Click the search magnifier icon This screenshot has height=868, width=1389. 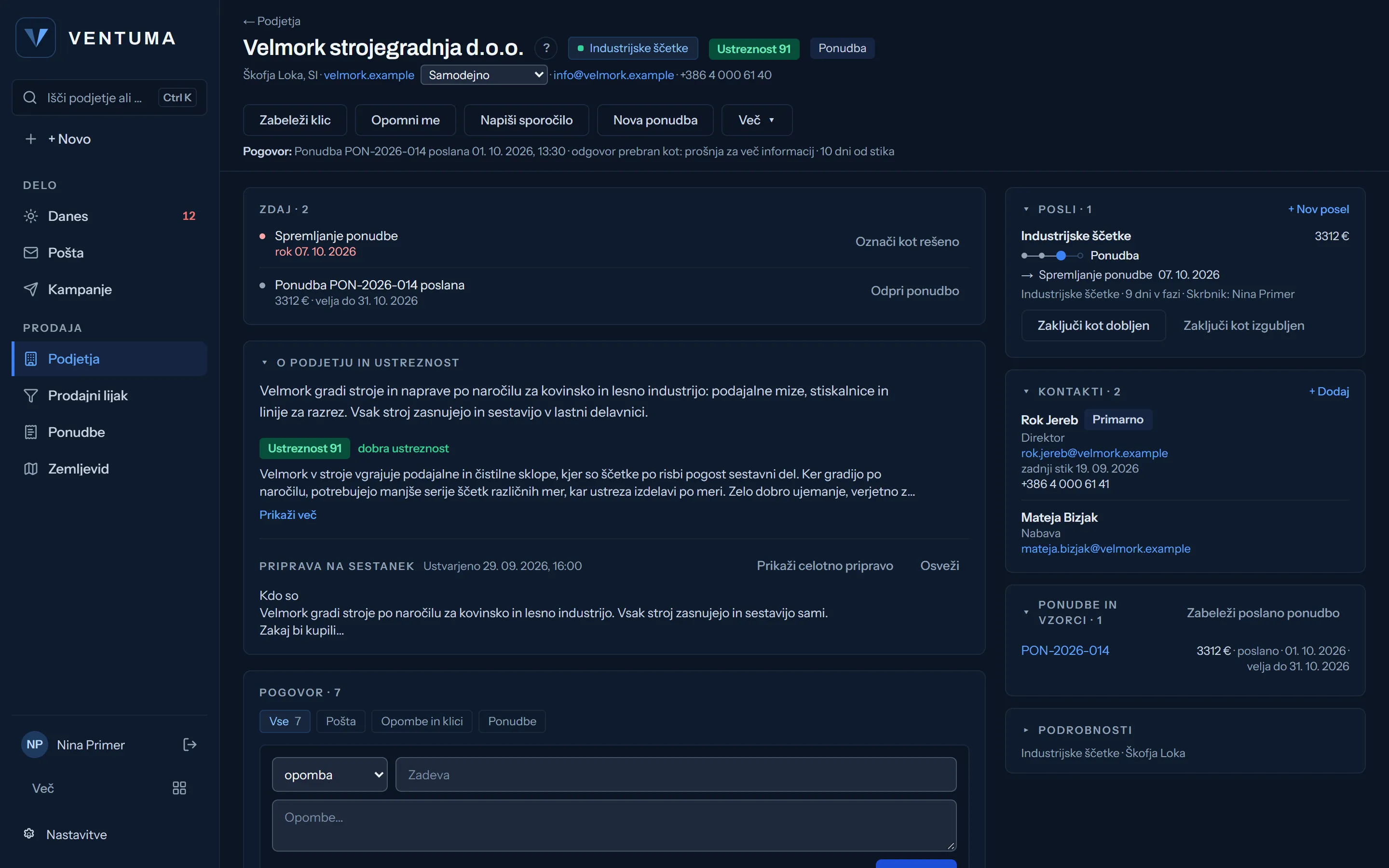click(x=30, y=97)
